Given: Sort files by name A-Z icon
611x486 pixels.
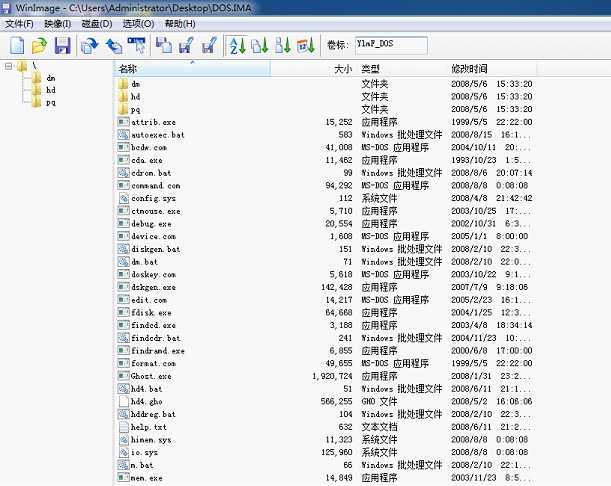Looking at the screenshot, I should (237, 46).
